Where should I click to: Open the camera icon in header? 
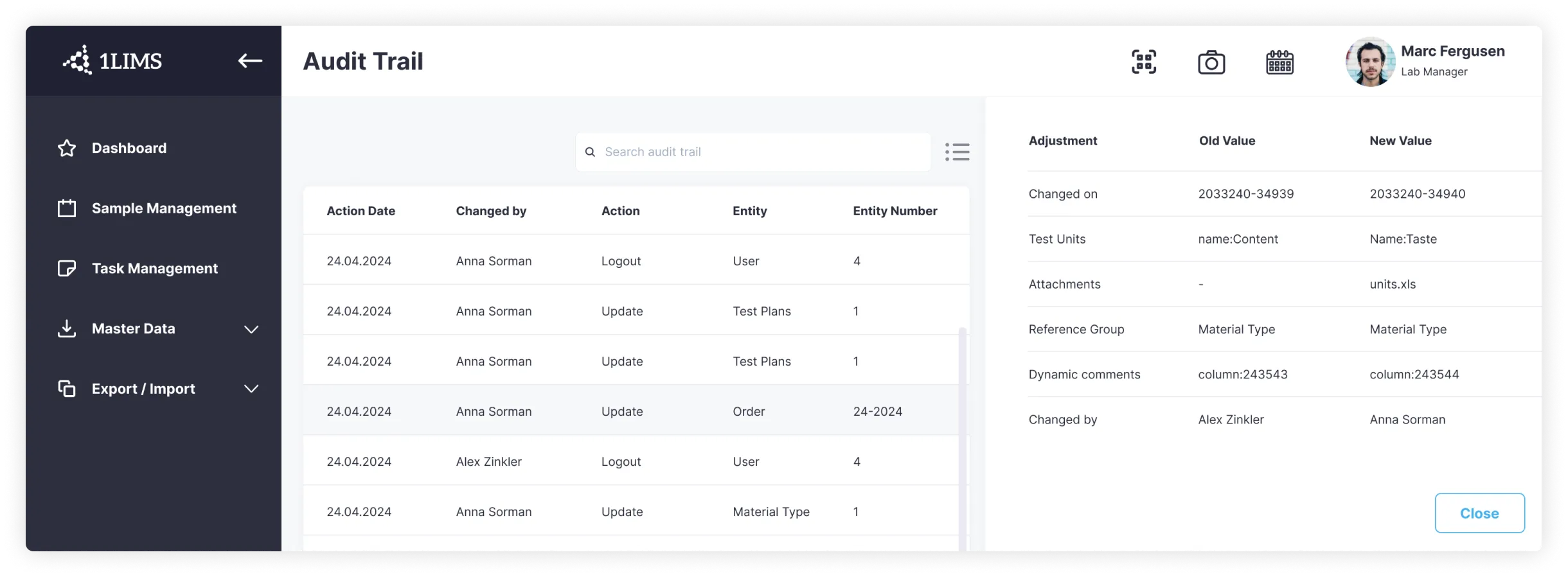[x=1211, y=62]
